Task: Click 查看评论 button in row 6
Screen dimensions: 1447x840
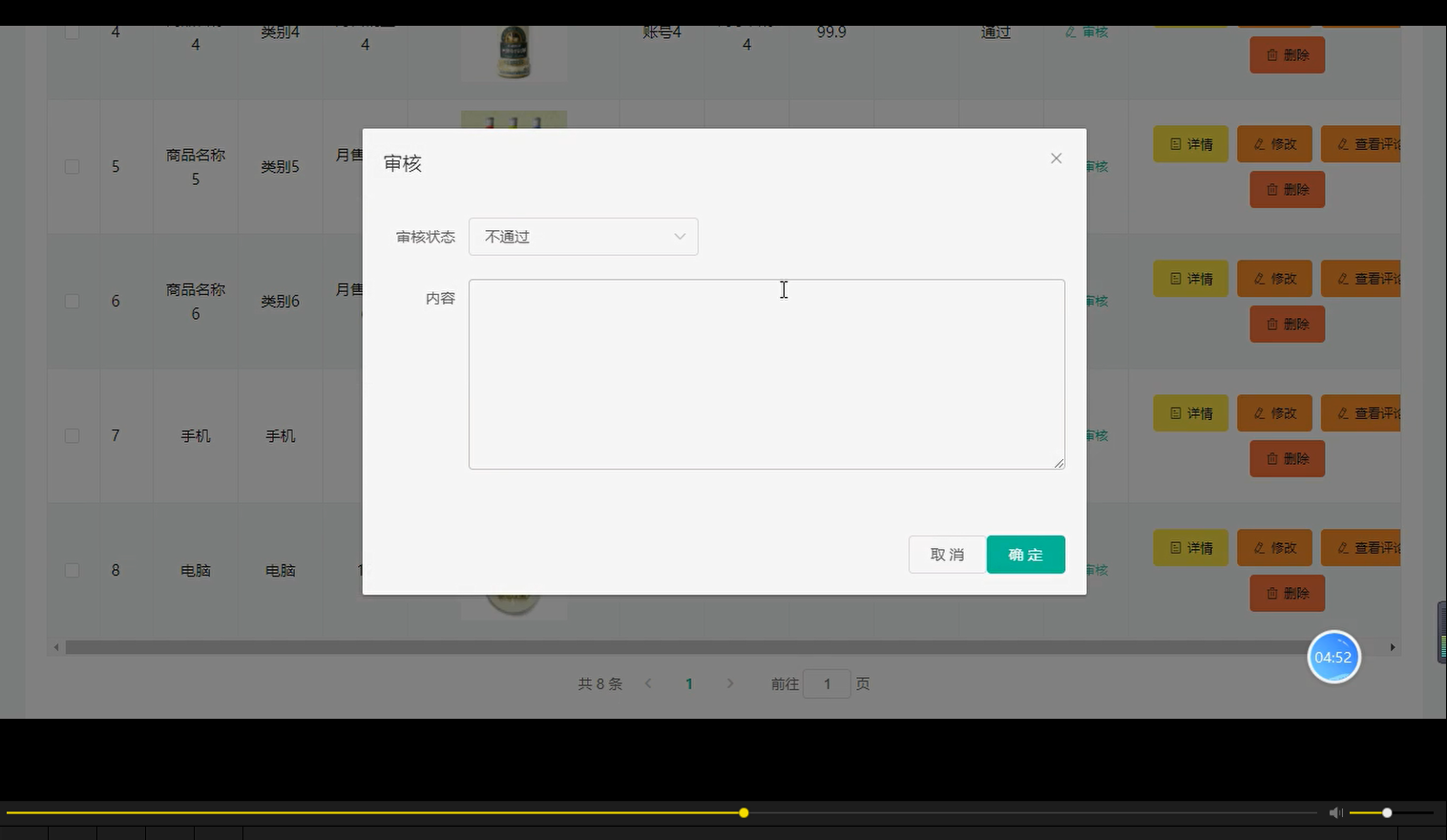Action: click(x=1361, y=279)
